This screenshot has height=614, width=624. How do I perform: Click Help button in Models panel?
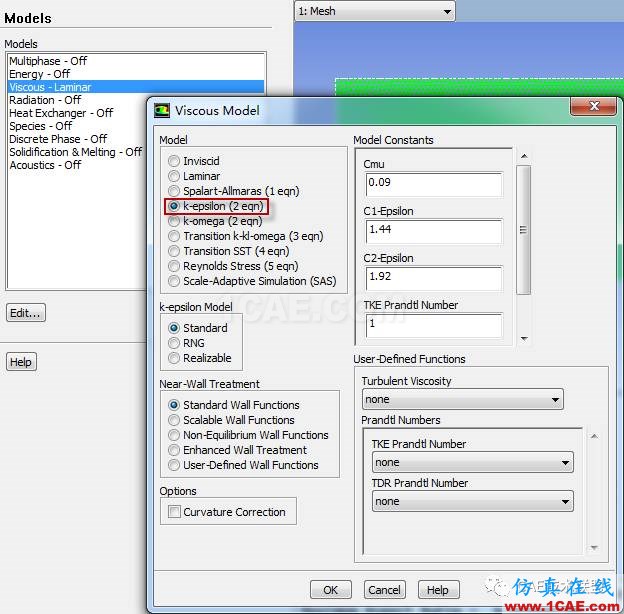(x=21, y=362)
